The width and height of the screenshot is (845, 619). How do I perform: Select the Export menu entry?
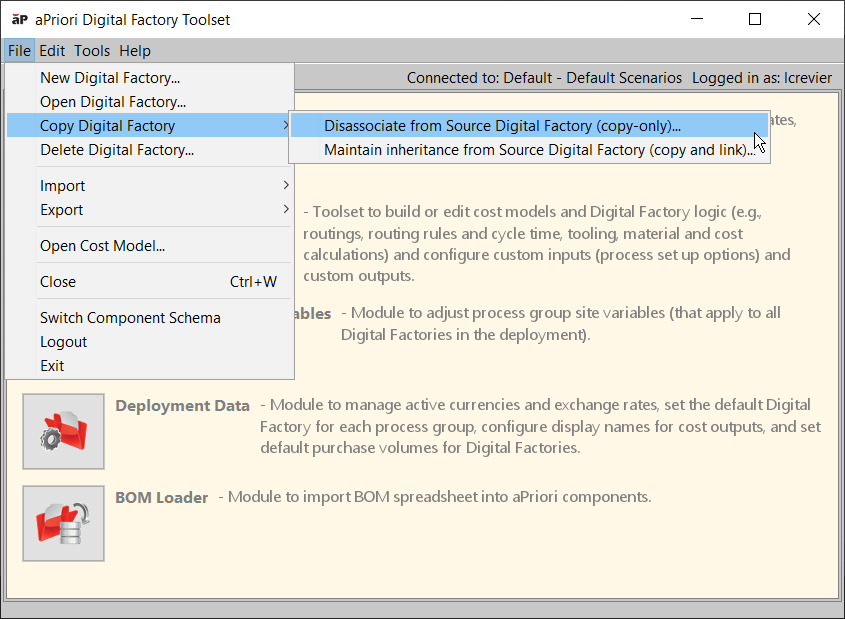(150, 210)
